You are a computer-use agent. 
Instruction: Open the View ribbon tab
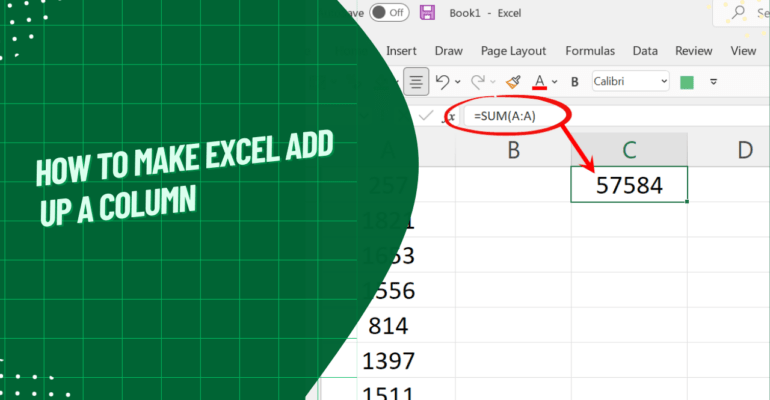tap(743, 51)
